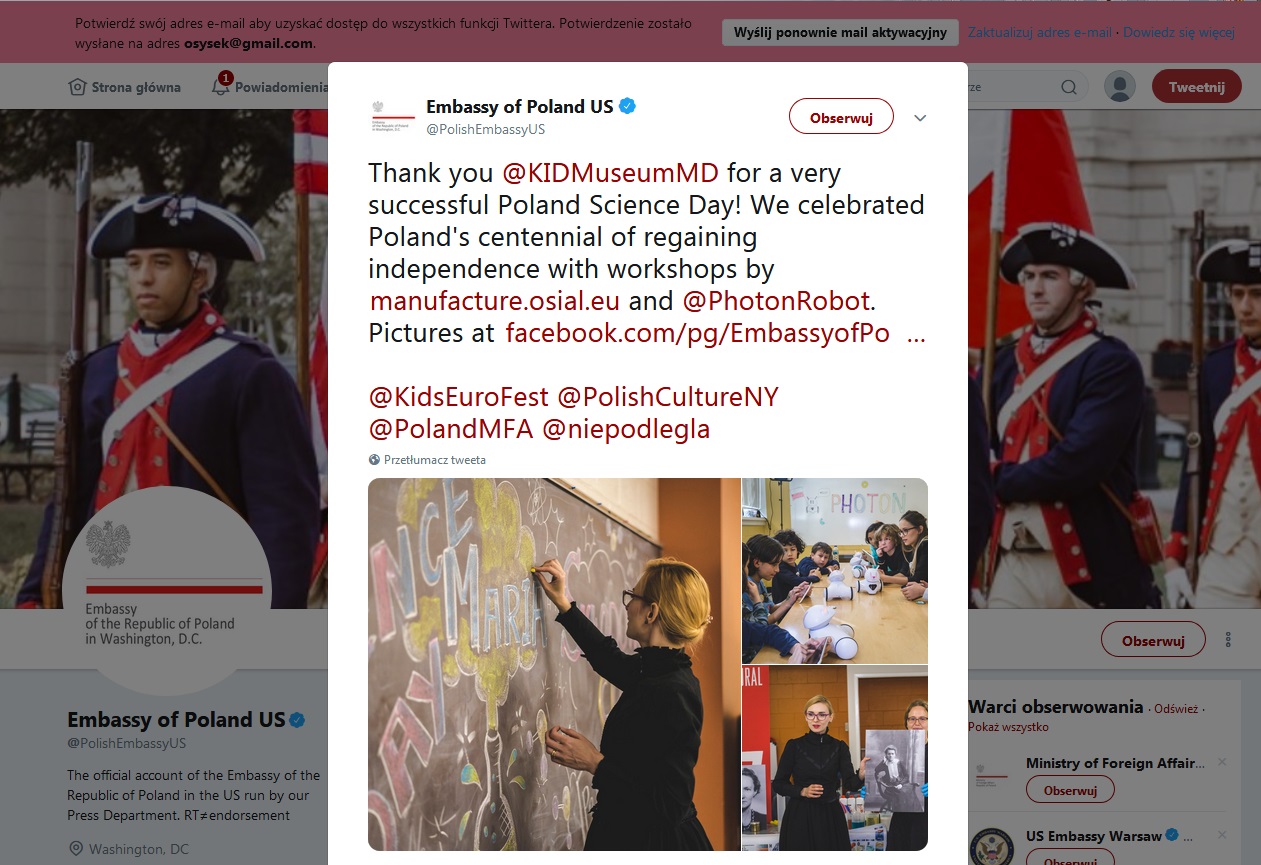Expand the tweet options chevron

point(920,118)
